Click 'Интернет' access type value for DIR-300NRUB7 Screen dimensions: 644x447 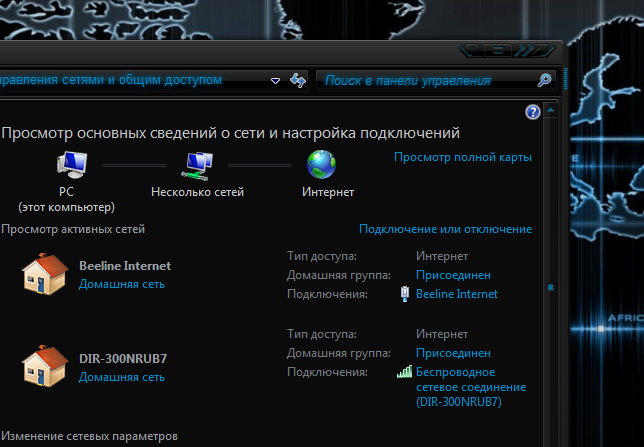pos(442,334)
